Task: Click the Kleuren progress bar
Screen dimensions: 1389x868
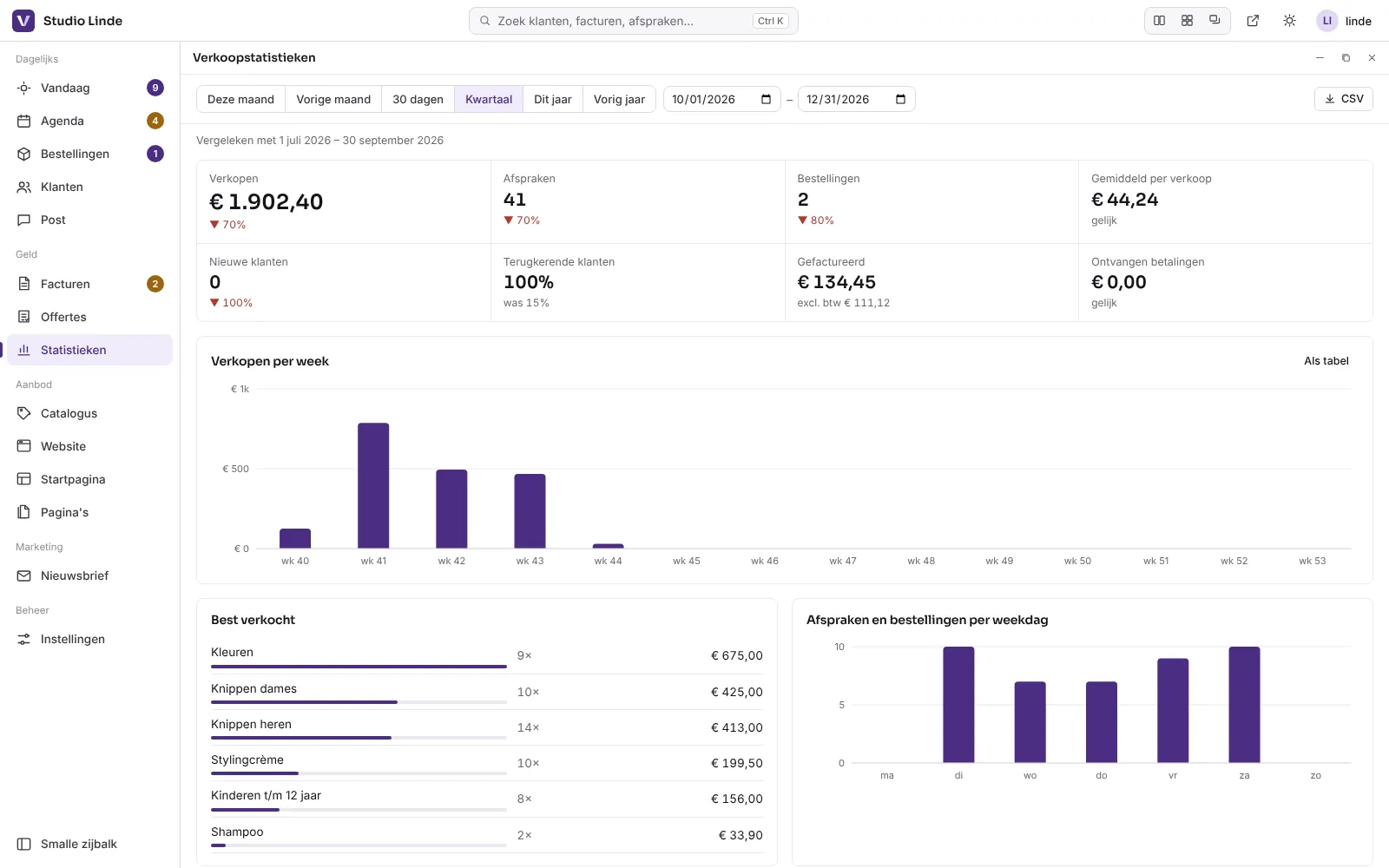Action: coord(359,667)
